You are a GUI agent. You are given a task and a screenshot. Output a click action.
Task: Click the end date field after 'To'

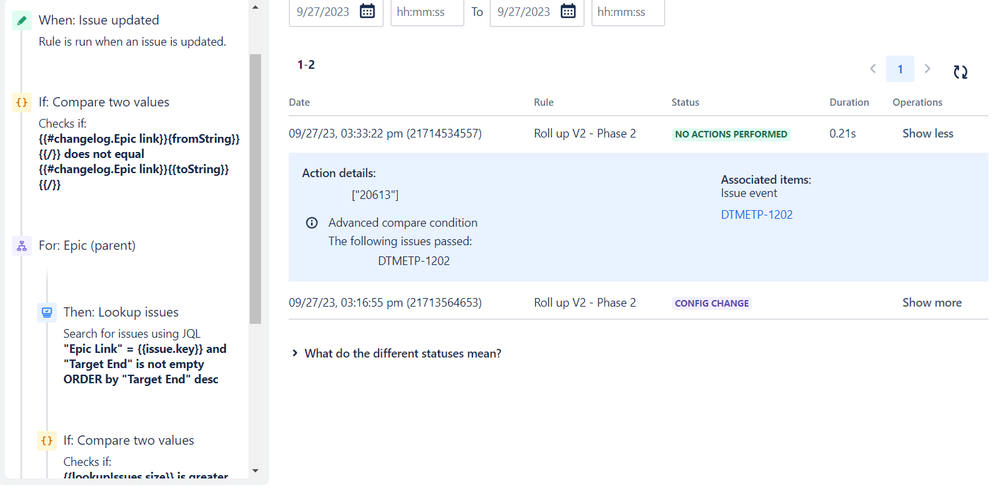pos(537,11)
